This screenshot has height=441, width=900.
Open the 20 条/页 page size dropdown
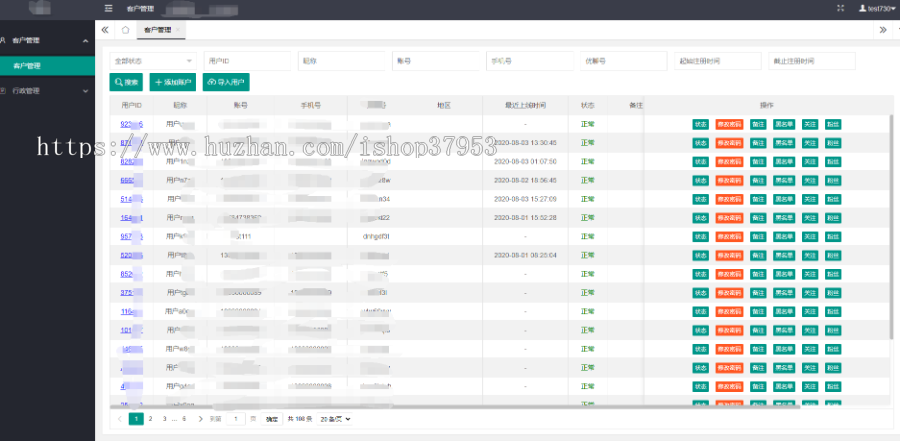pyautogui.click(x=336, y=419)
